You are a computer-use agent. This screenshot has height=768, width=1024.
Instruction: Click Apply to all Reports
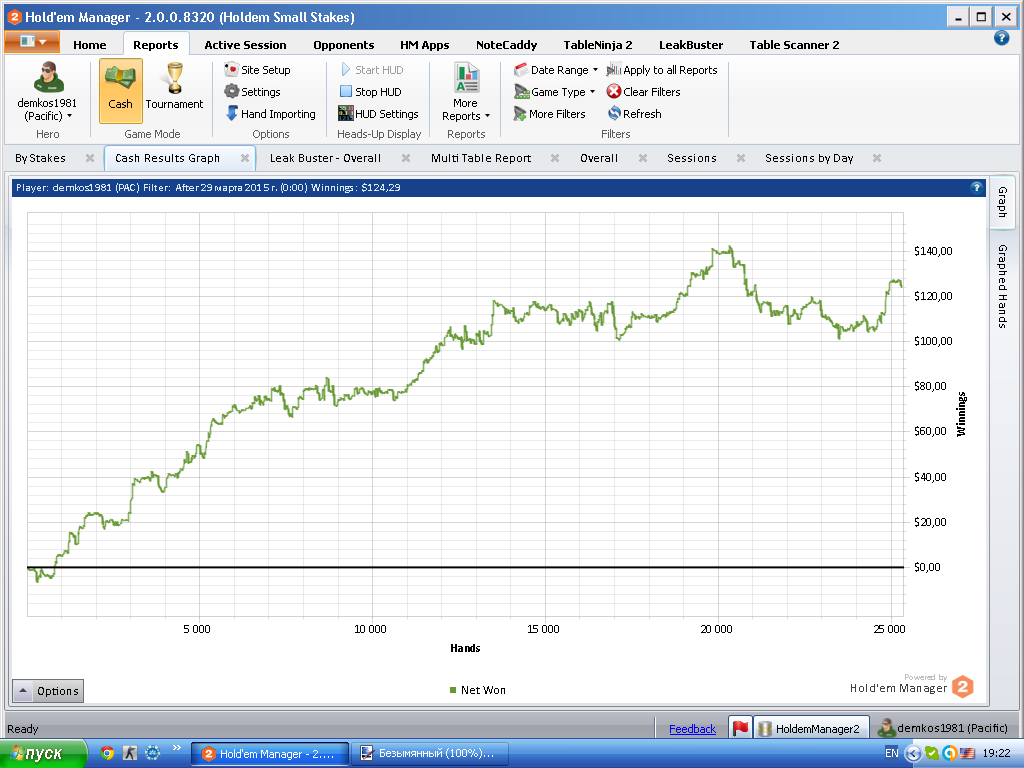pos(662,70)
